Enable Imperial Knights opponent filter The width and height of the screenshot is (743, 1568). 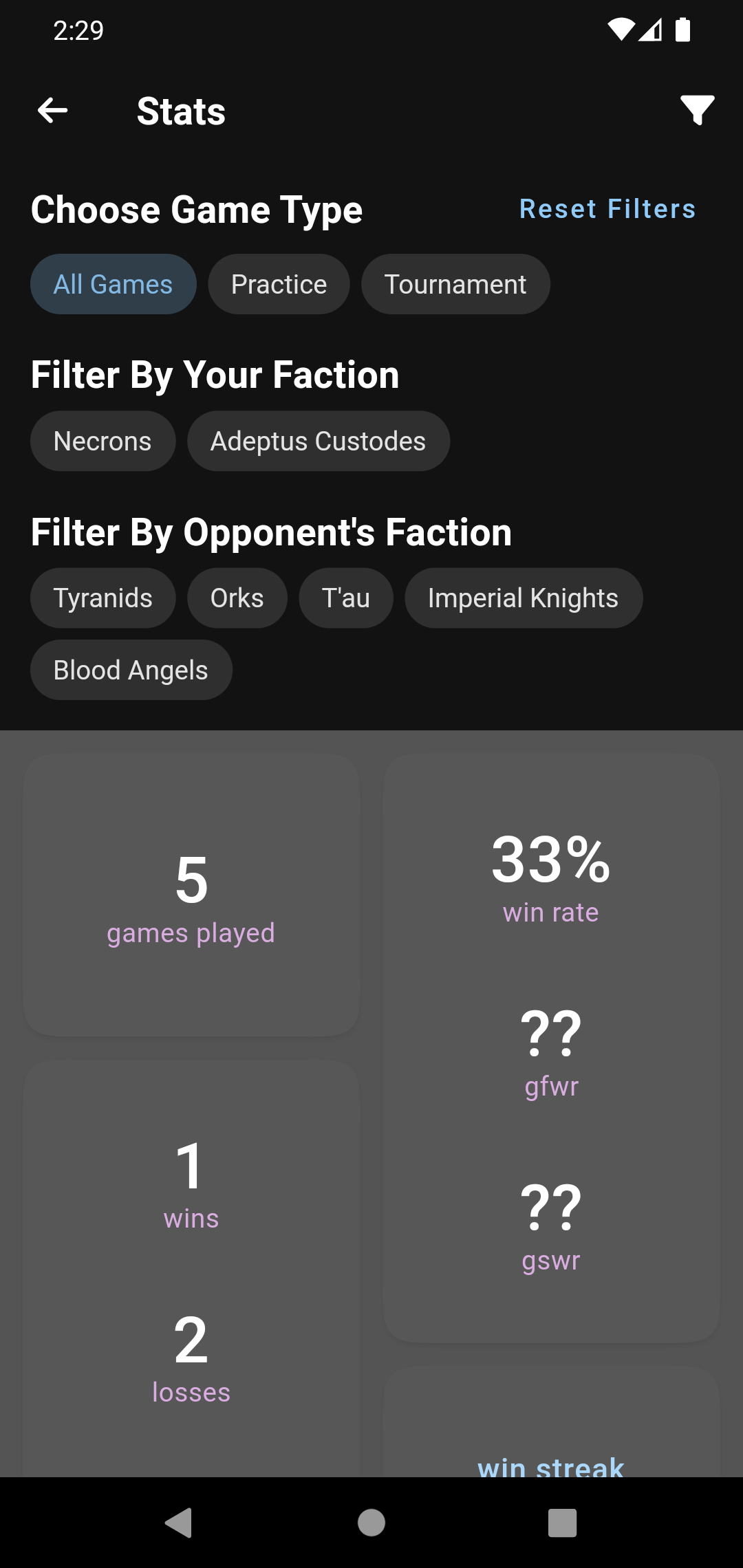tap(523, 598)
